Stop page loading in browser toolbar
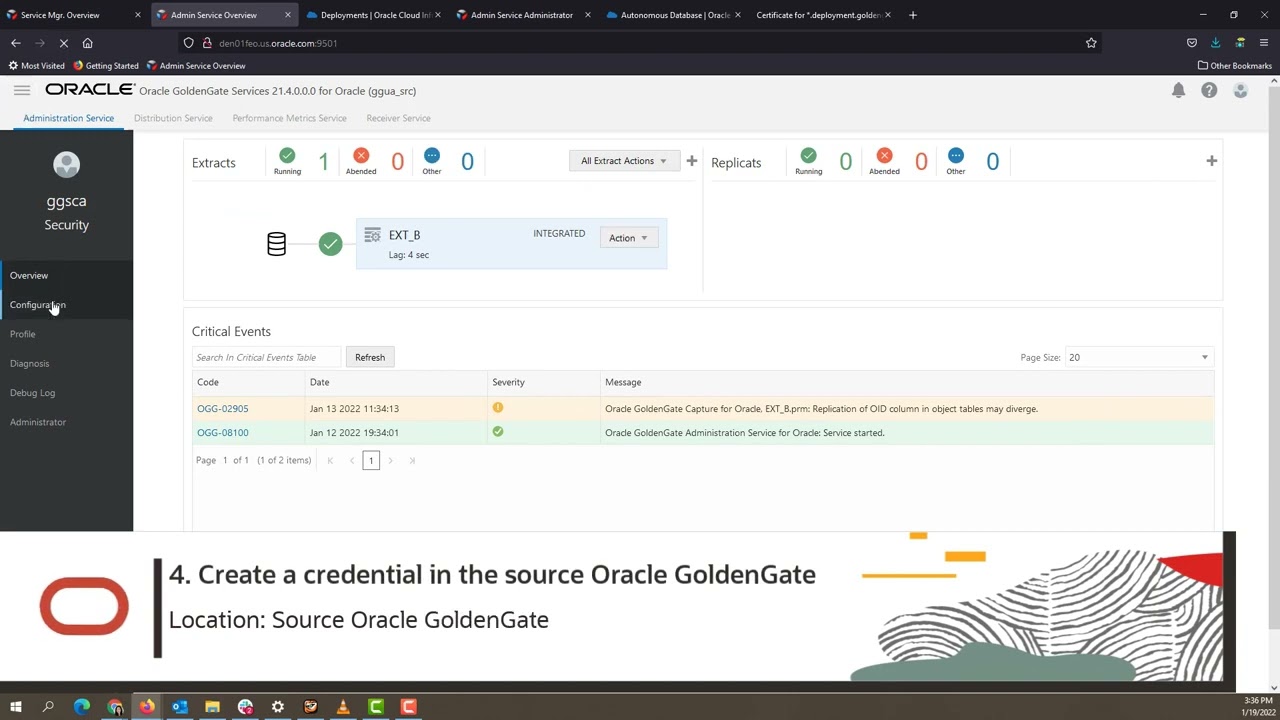The width and height of the screenshot is (1280, 720). (x=63, y=43)
